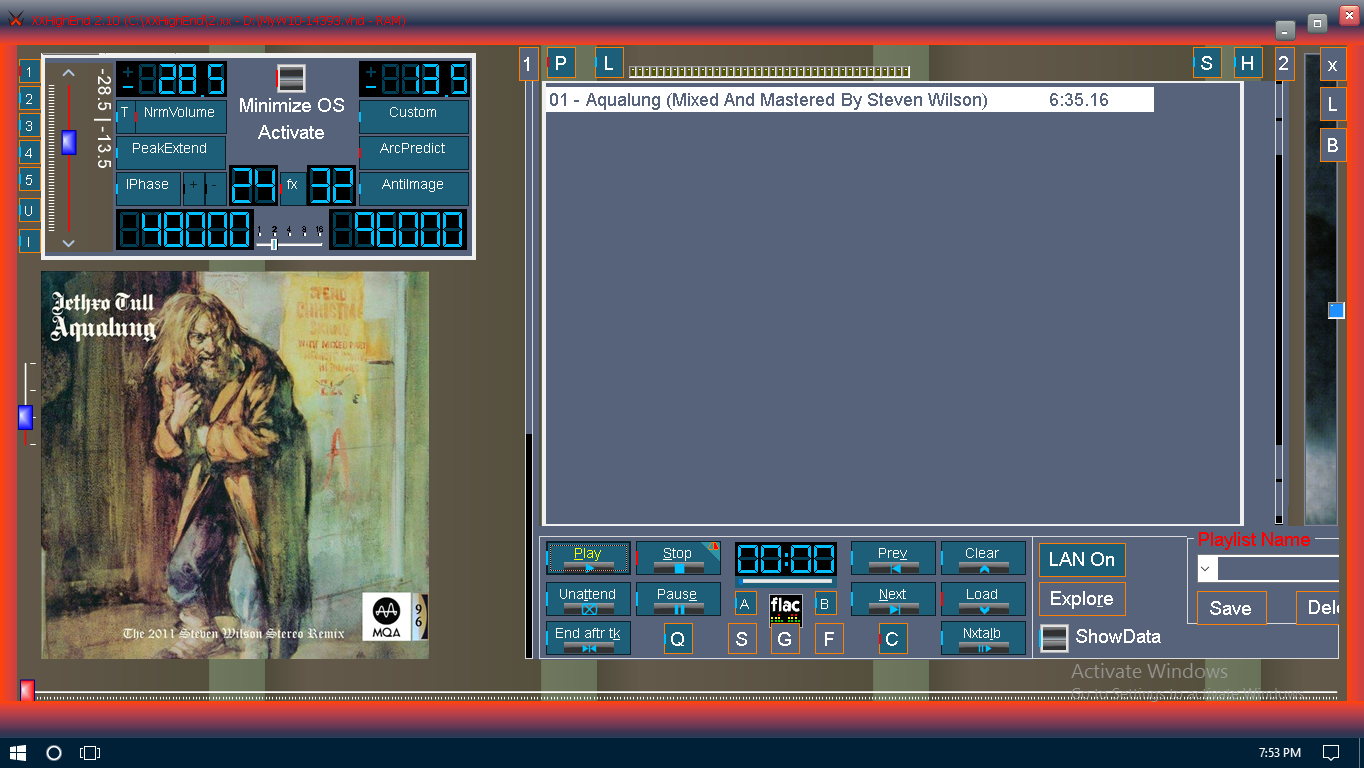This screenshot has height=768, width=1364.
Task: Click the S button above playlist right
Action: 1207,64
